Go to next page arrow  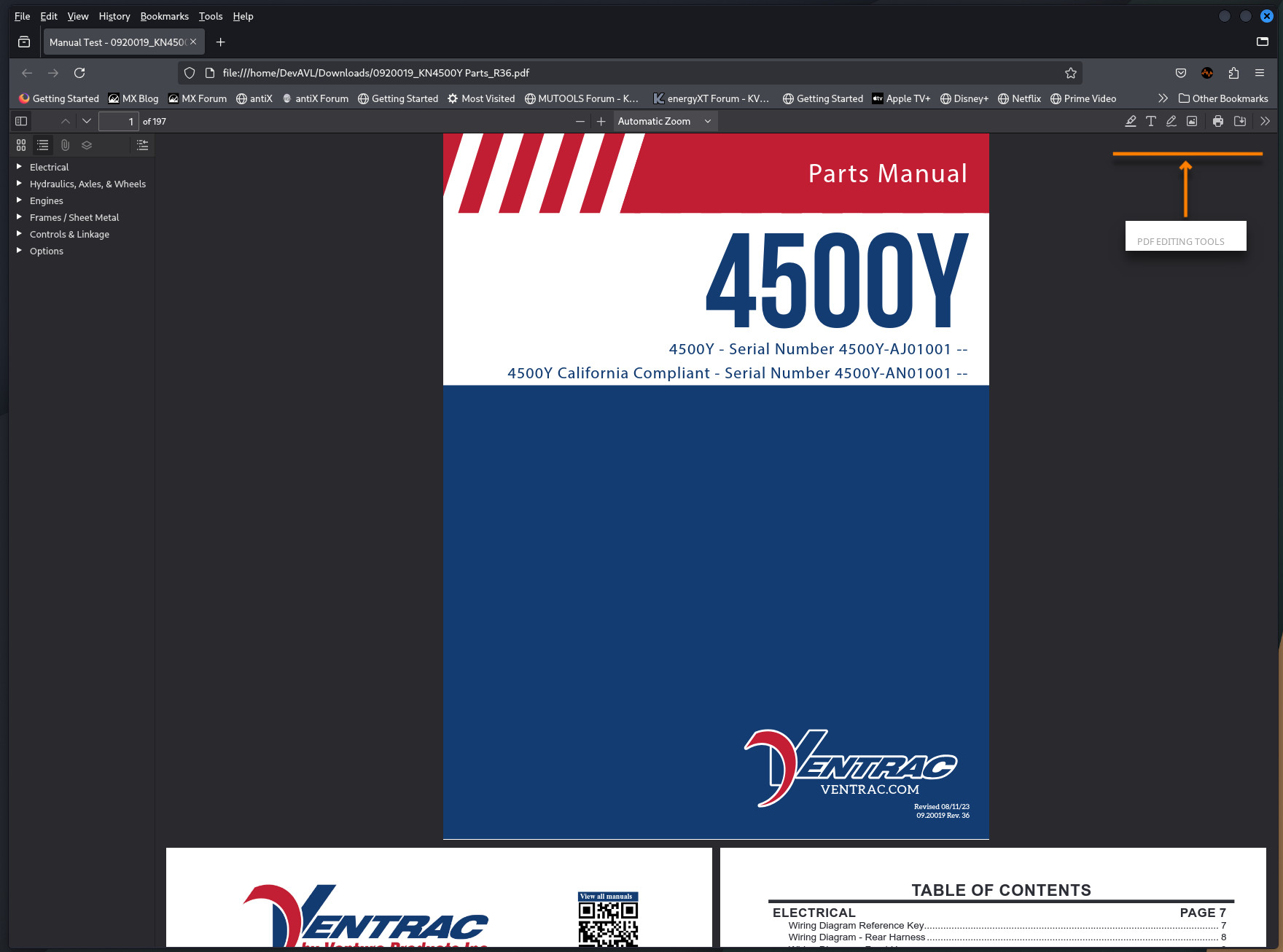(x=87, y=121)
